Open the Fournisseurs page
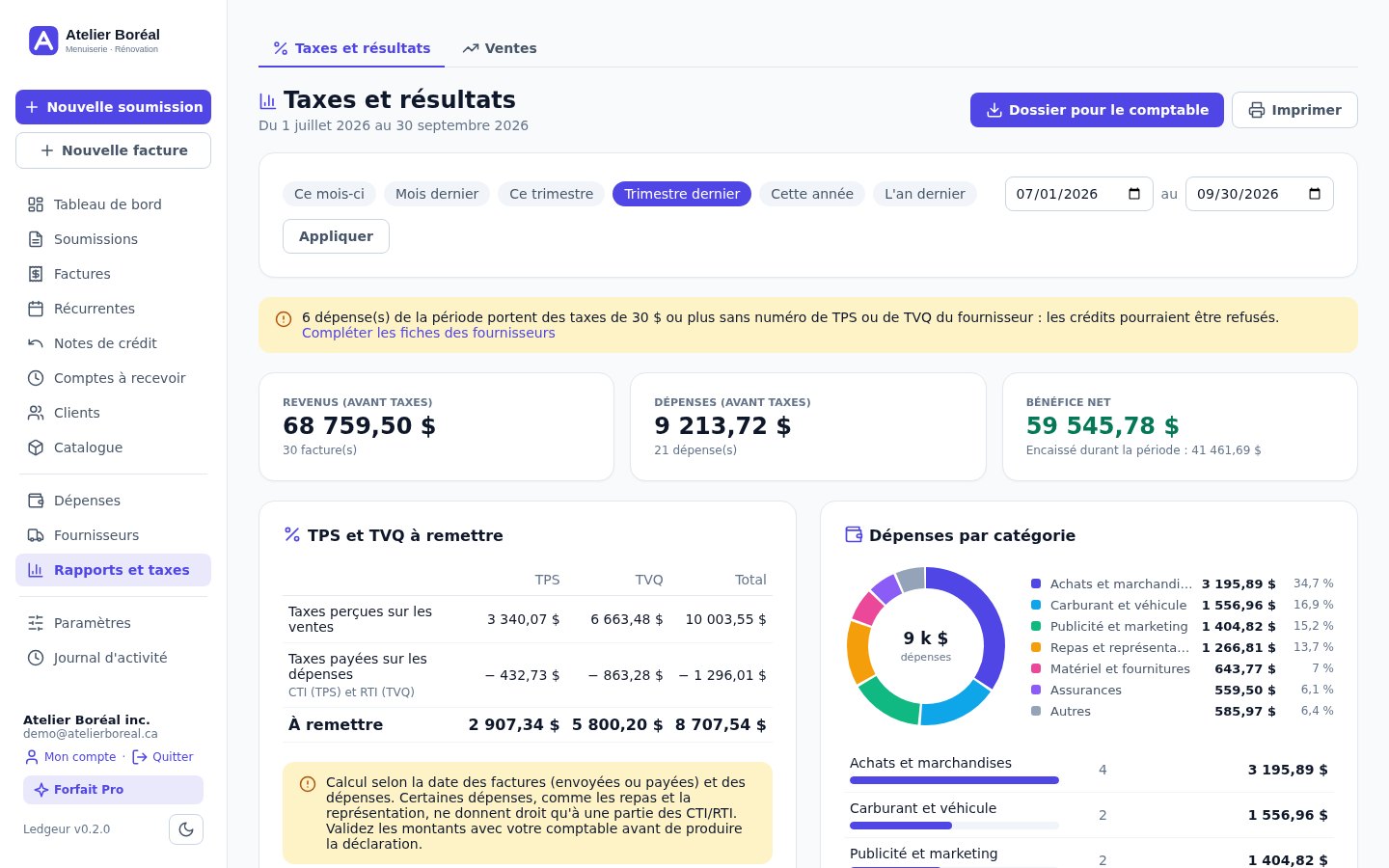The width and height of the screenshot is (1389, 868). click(113, 535)
